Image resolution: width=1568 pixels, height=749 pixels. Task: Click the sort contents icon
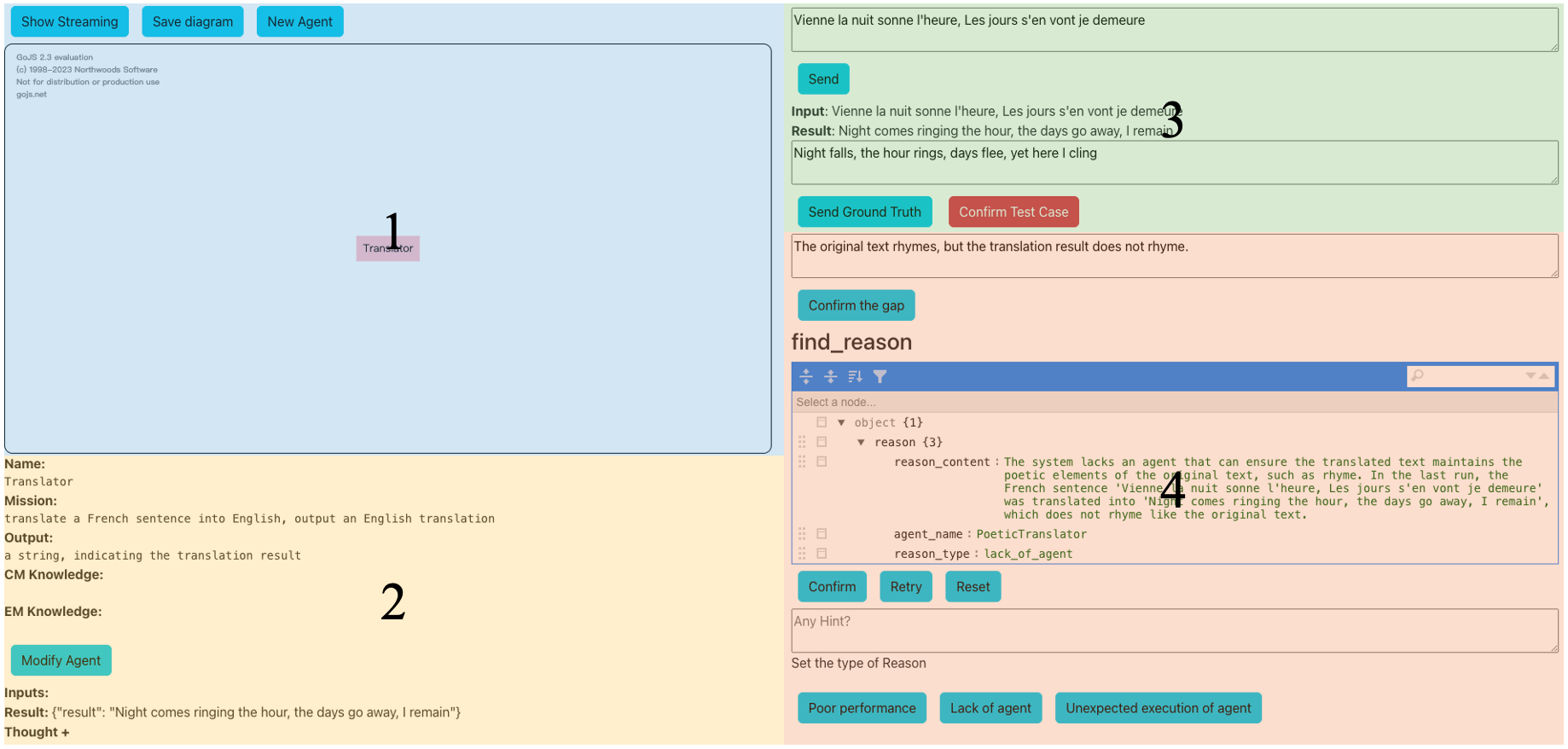click(855, 376)
